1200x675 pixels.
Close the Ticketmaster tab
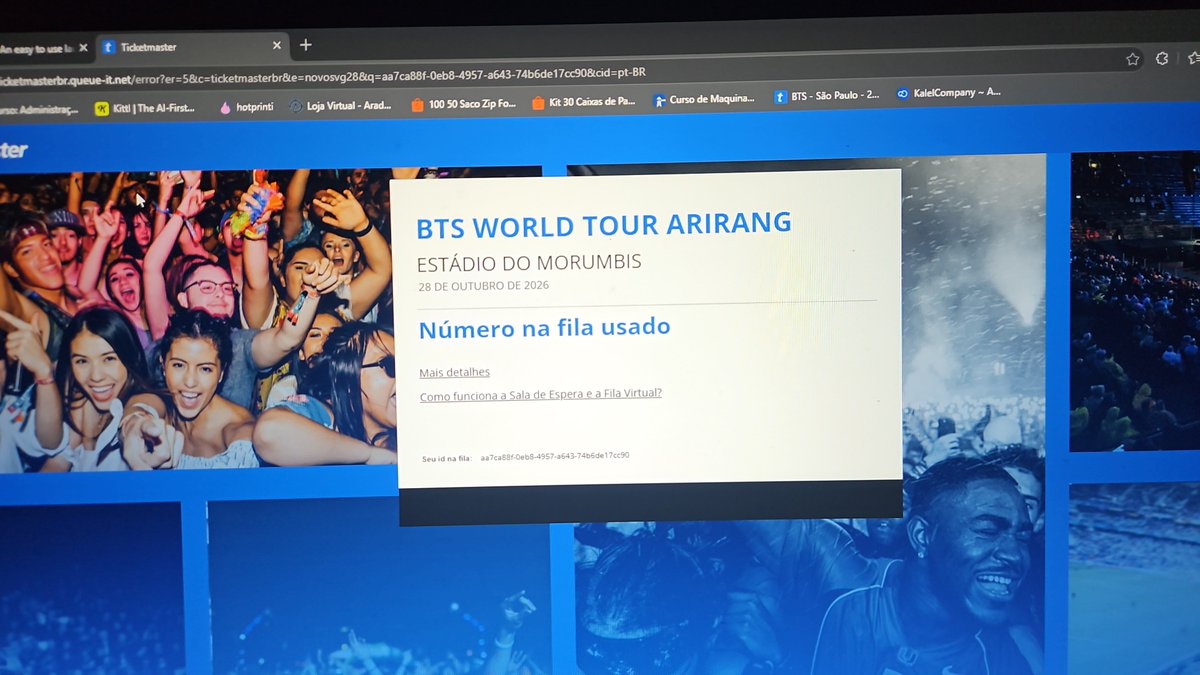[x=277, y=45]
